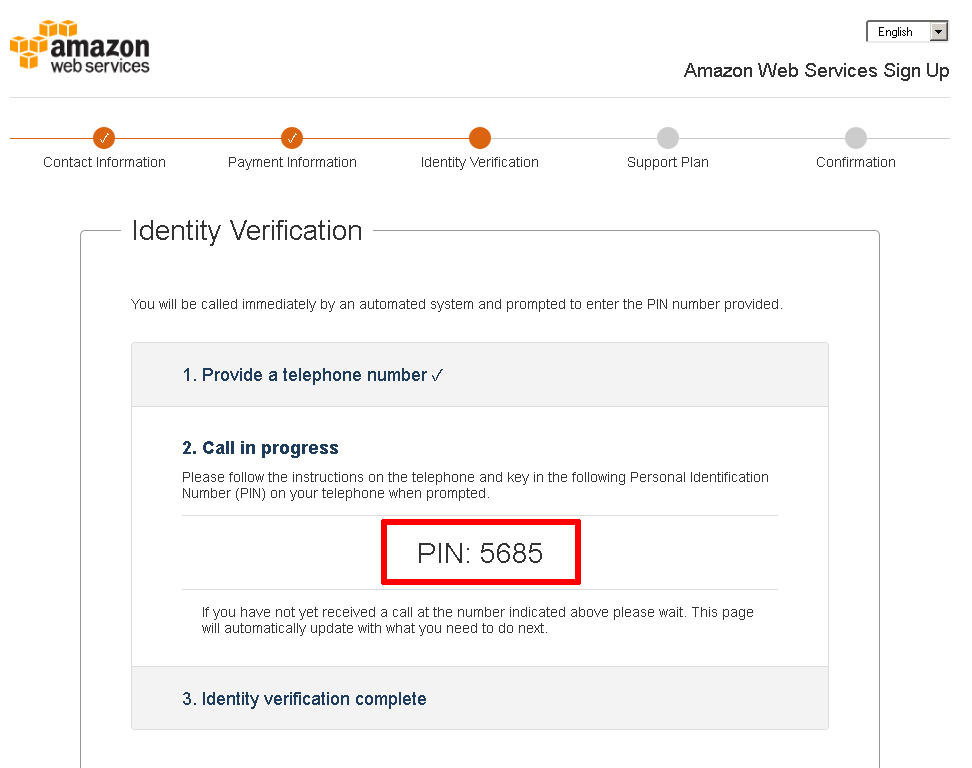Click the gray Confirmation step circle

point(855,138)
